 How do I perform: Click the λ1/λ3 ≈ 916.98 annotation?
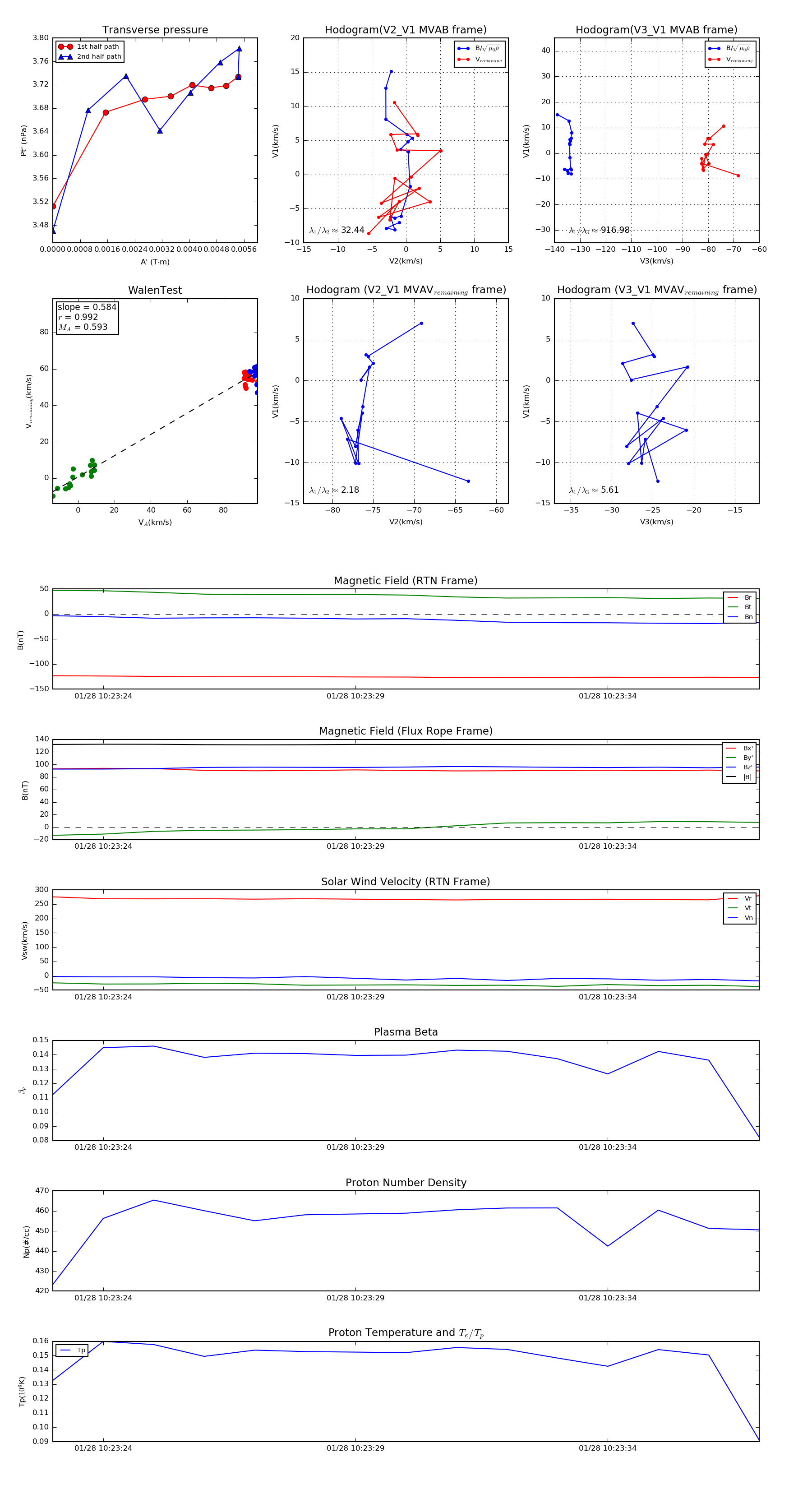click(x=600, y=230)
